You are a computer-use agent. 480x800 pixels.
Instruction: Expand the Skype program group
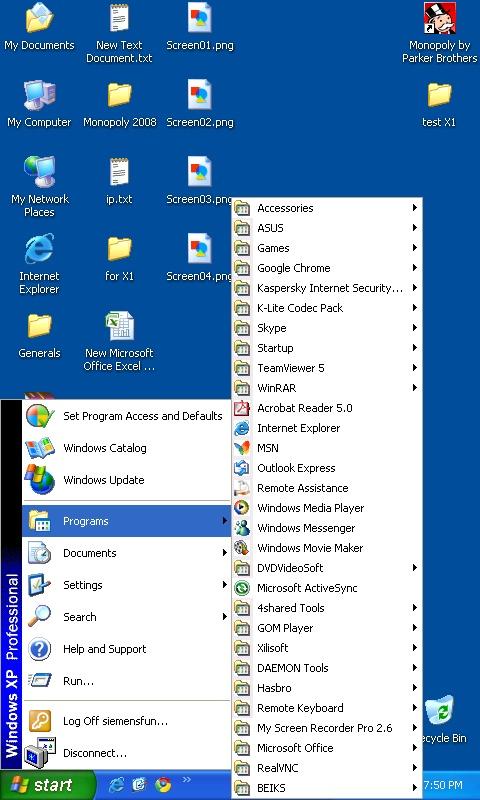(327, 328)
